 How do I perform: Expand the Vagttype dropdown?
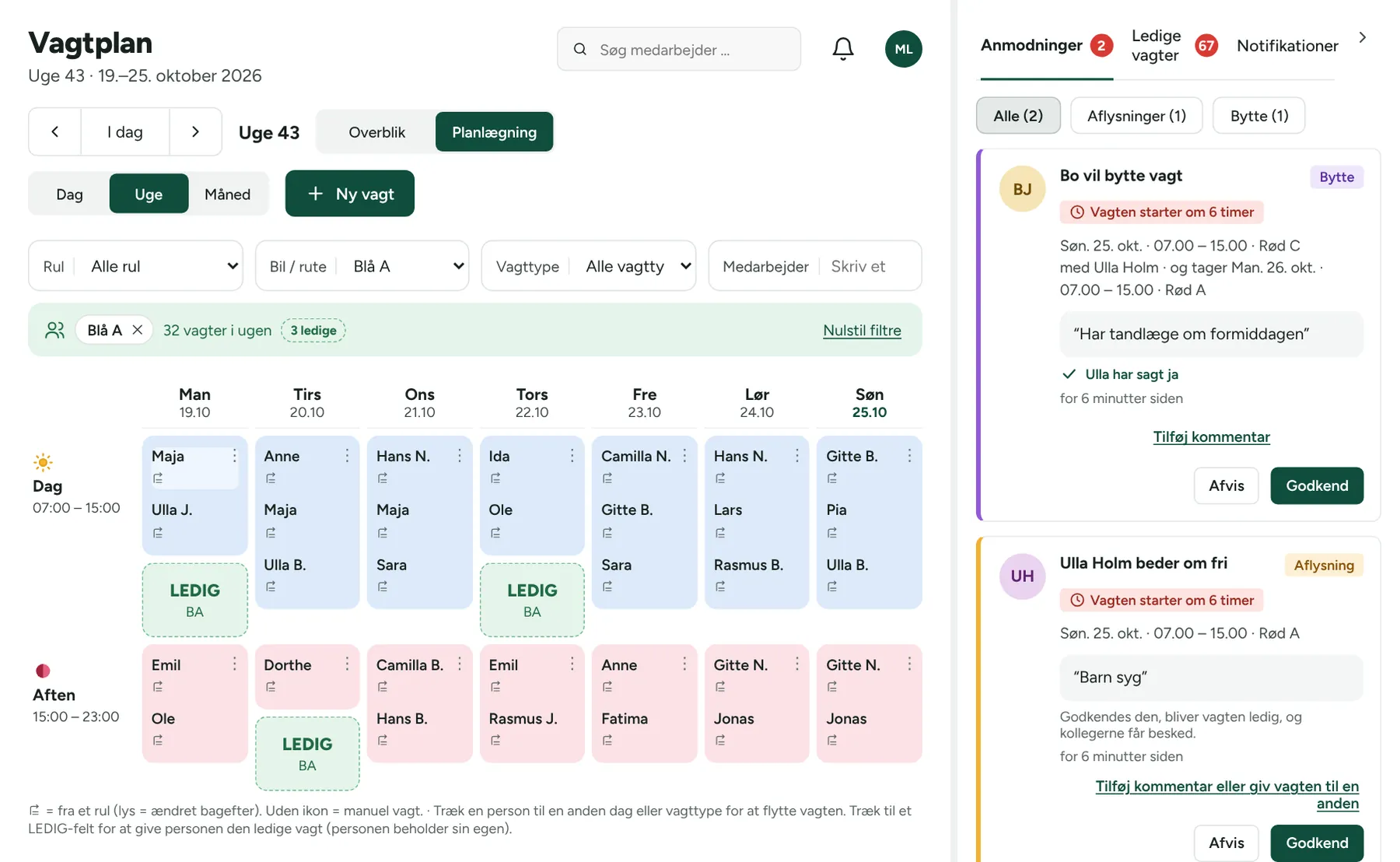589,266
